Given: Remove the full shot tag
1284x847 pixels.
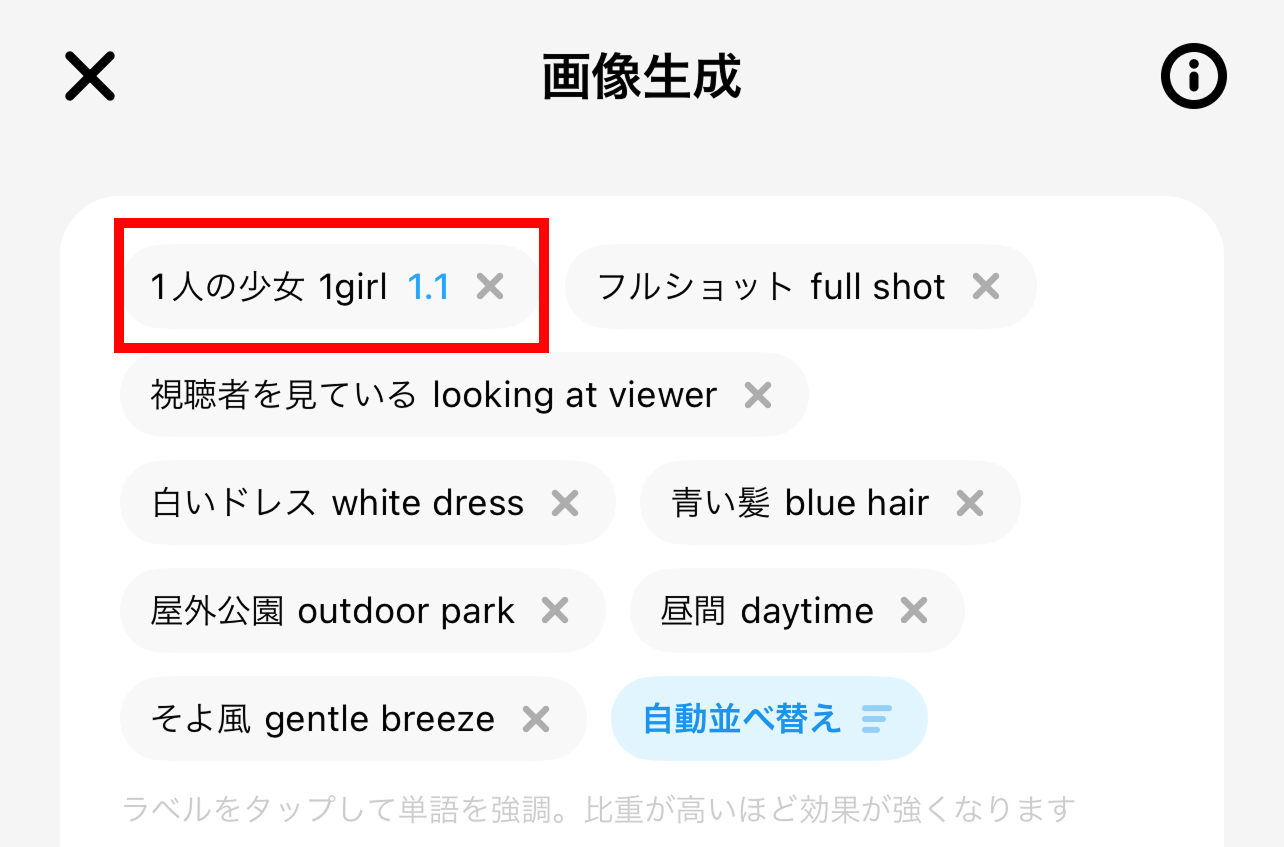Looking at the screenshot, I should 986,287.
